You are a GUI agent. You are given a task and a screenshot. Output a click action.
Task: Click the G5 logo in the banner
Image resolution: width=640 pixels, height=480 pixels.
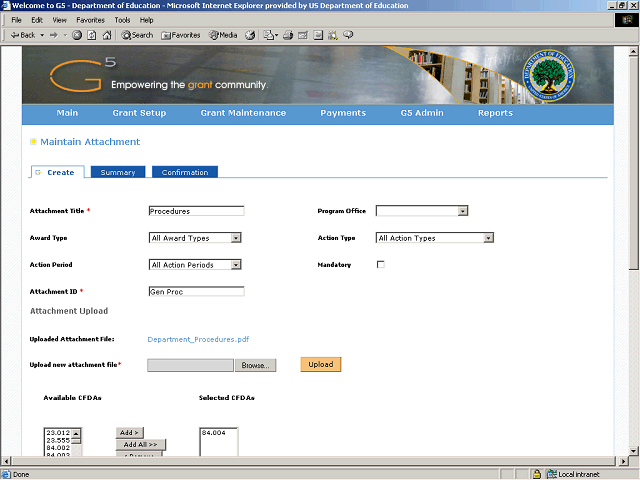pyautogui.click(x=83, y=74)
